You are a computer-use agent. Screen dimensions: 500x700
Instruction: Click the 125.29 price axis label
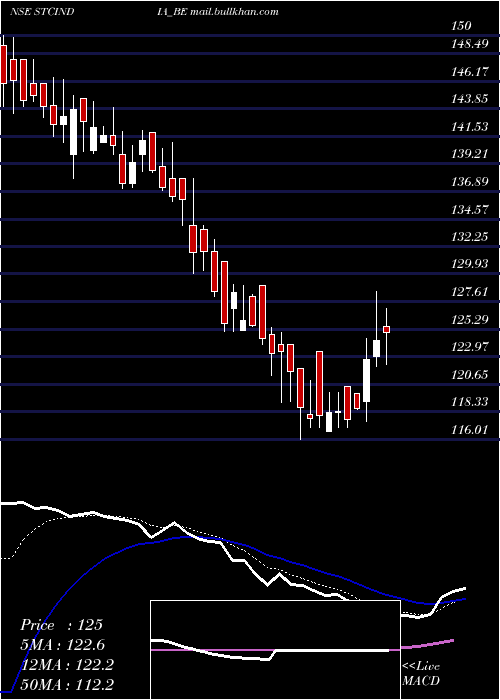(x=470, y=320)
